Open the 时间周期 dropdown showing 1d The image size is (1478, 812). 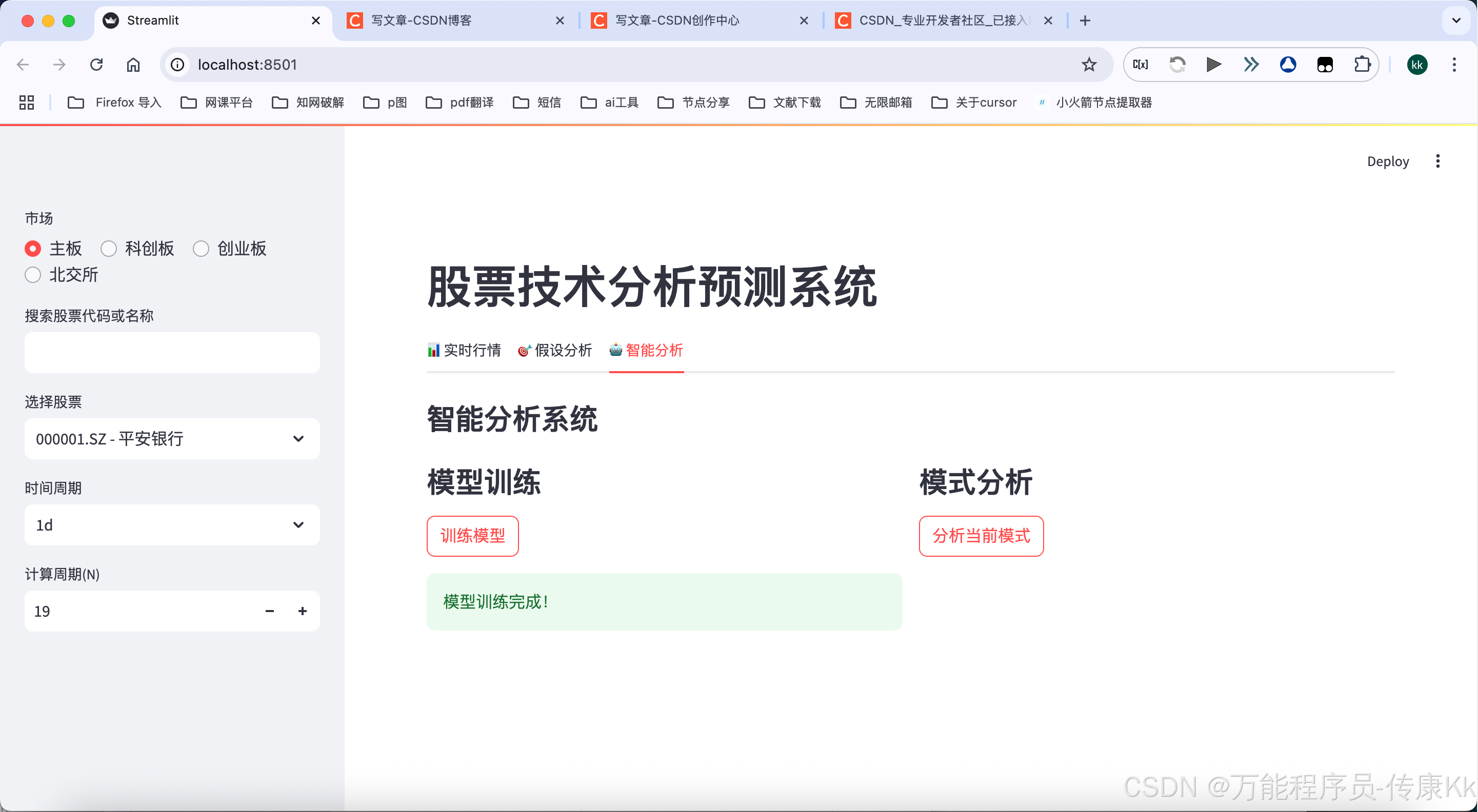(172, 525)
